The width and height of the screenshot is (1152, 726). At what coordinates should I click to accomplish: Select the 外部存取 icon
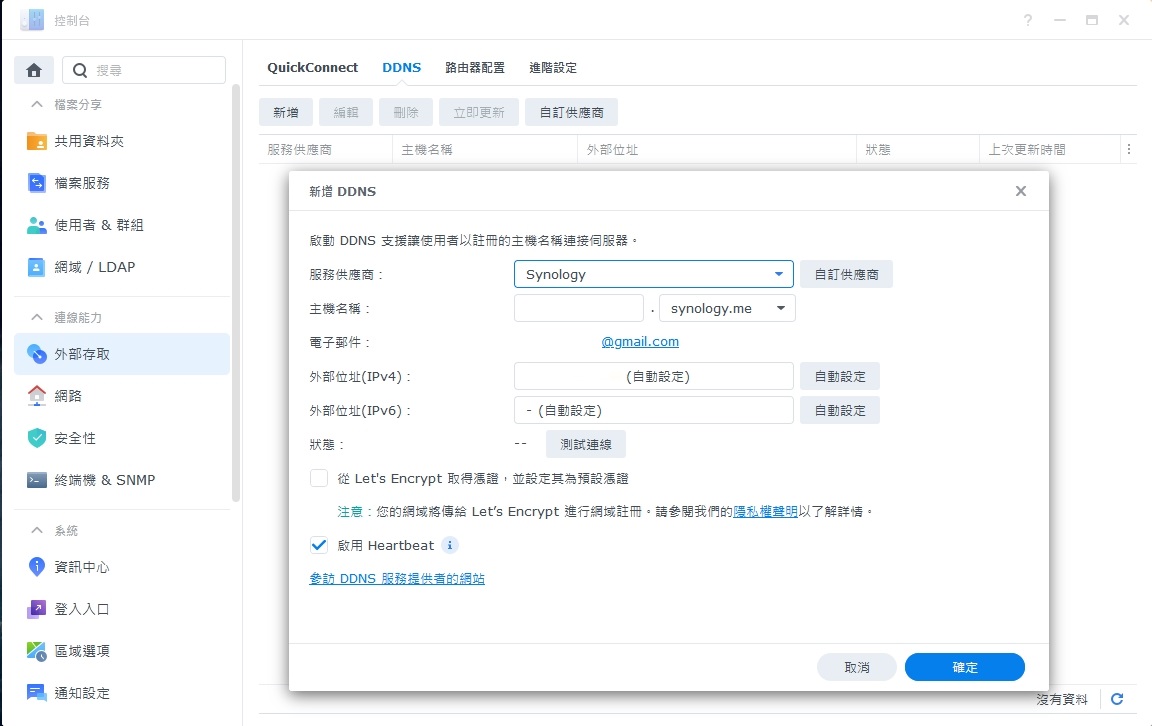tap(36, 354)
